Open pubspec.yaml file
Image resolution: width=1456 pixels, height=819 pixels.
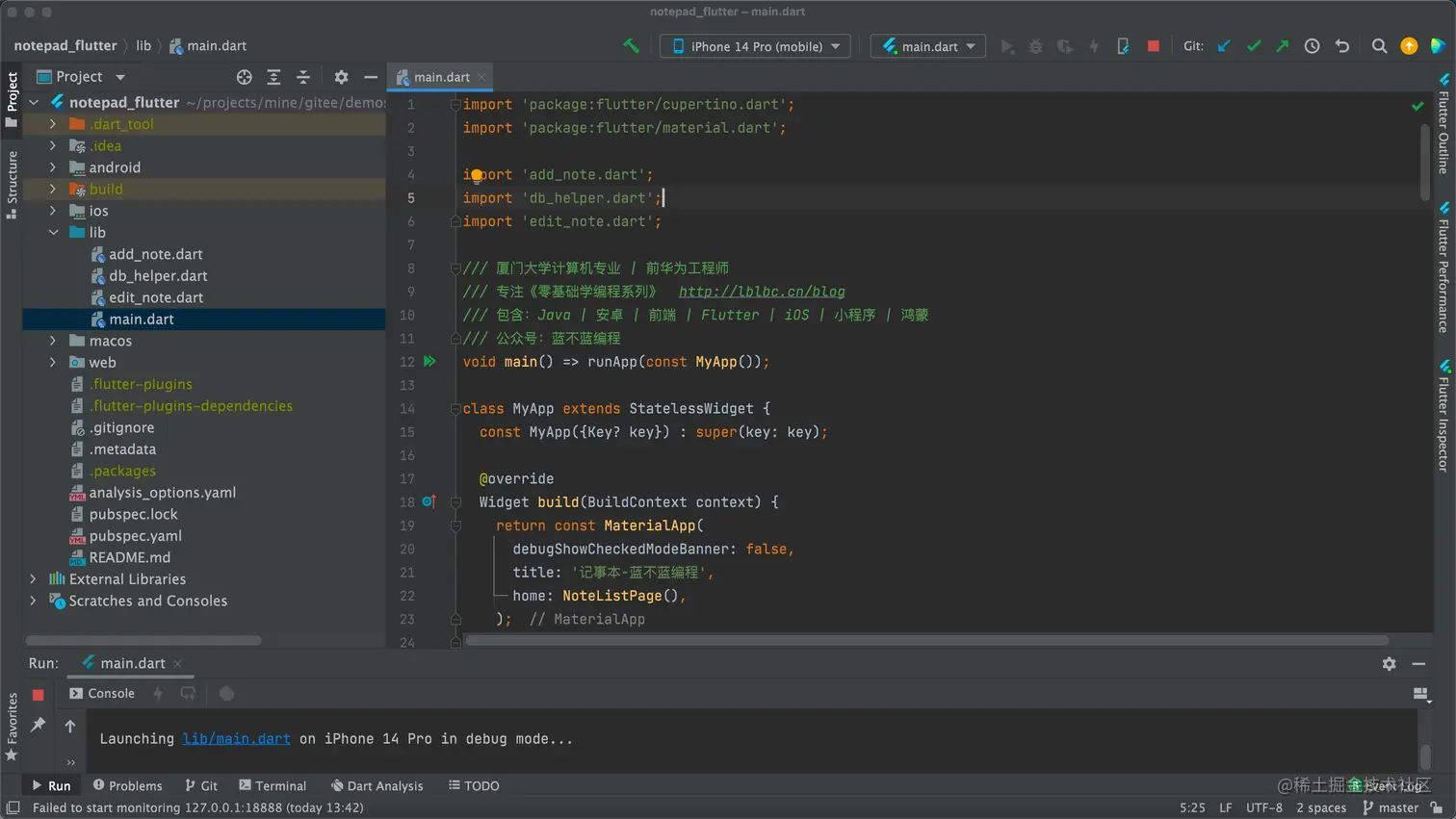click(135, 536)
